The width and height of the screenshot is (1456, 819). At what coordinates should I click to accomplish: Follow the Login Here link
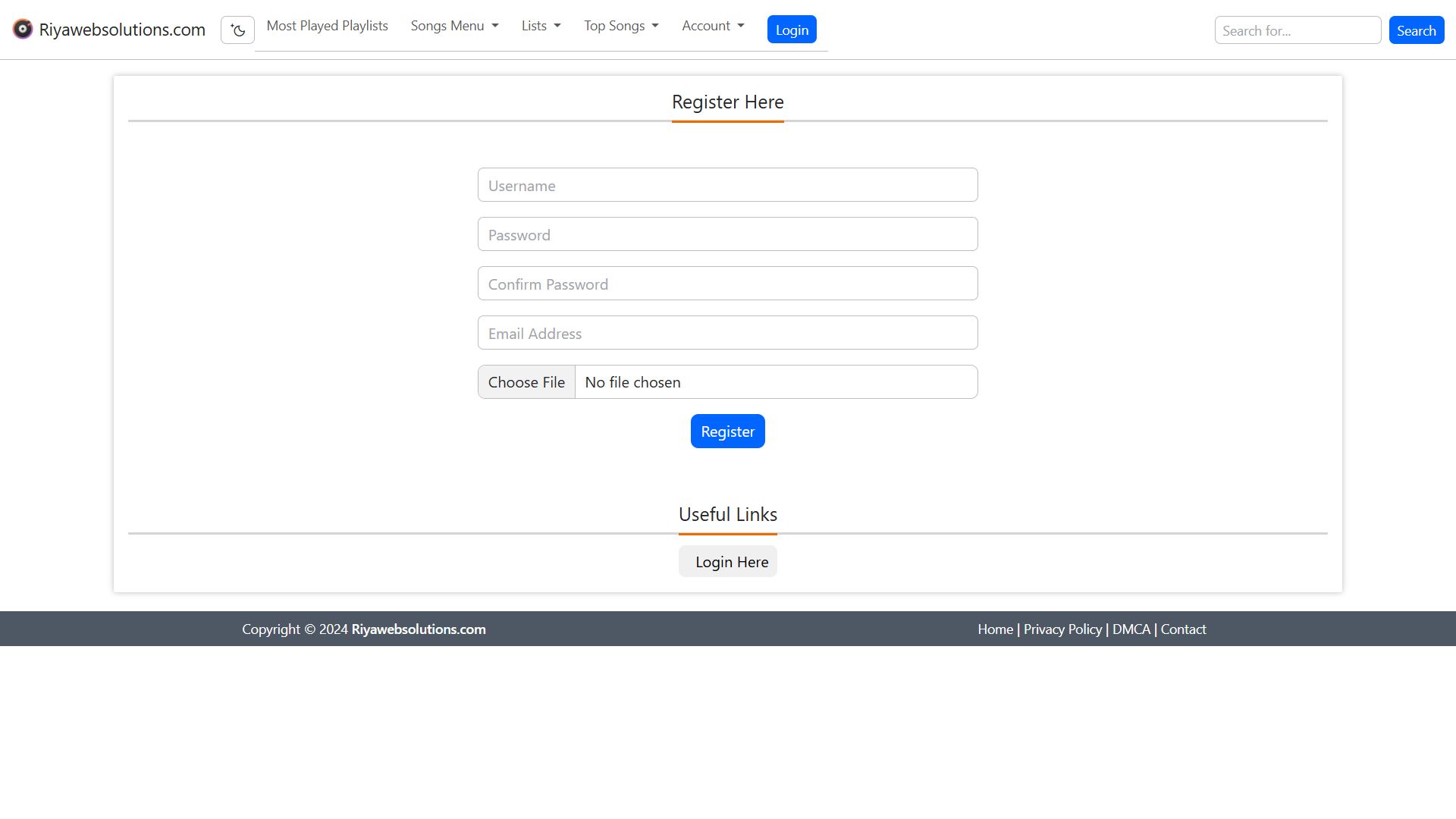click(728, 562)
